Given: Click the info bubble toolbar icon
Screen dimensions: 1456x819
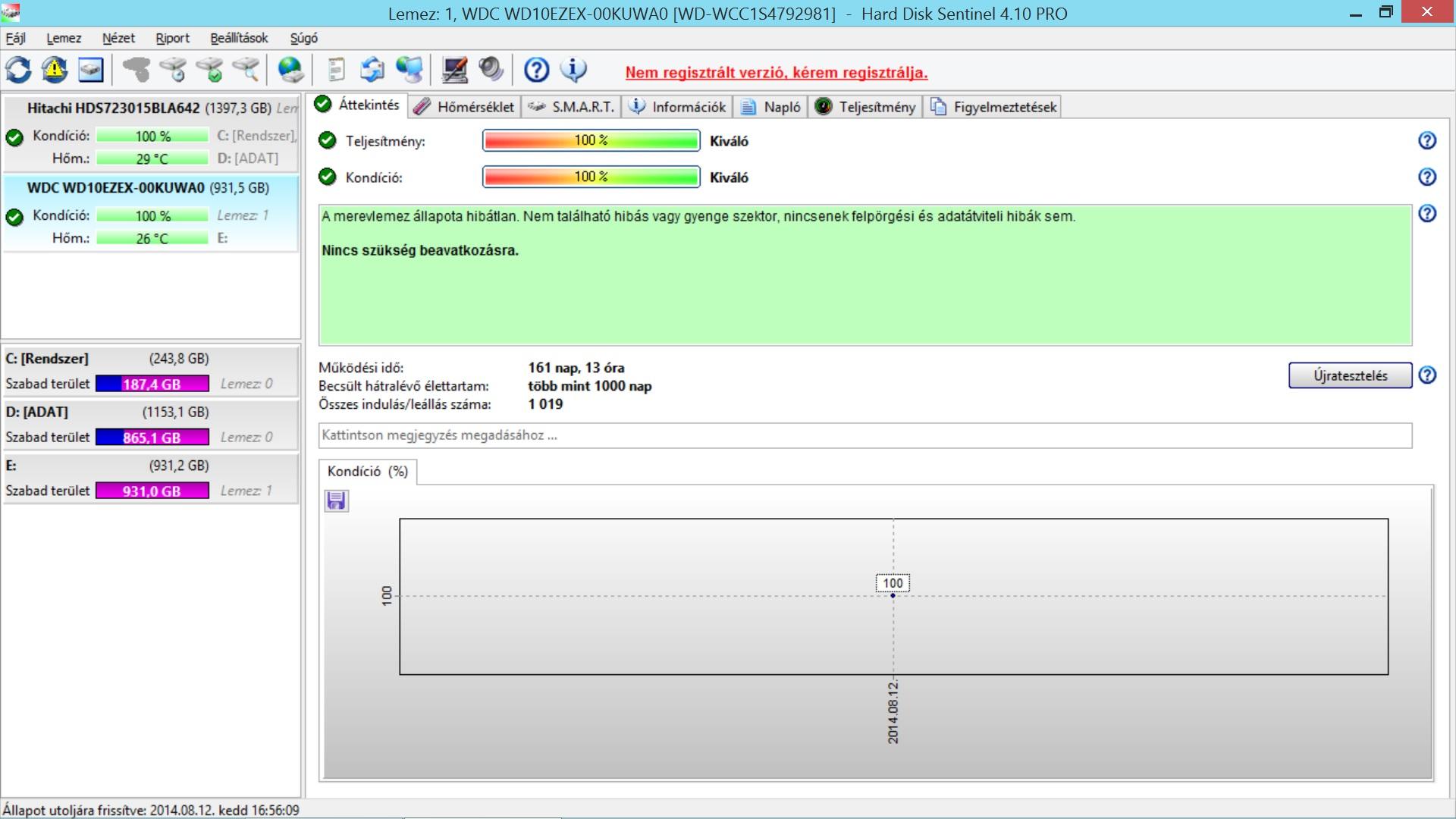Looking at the screenshot, I should [573, 71].
